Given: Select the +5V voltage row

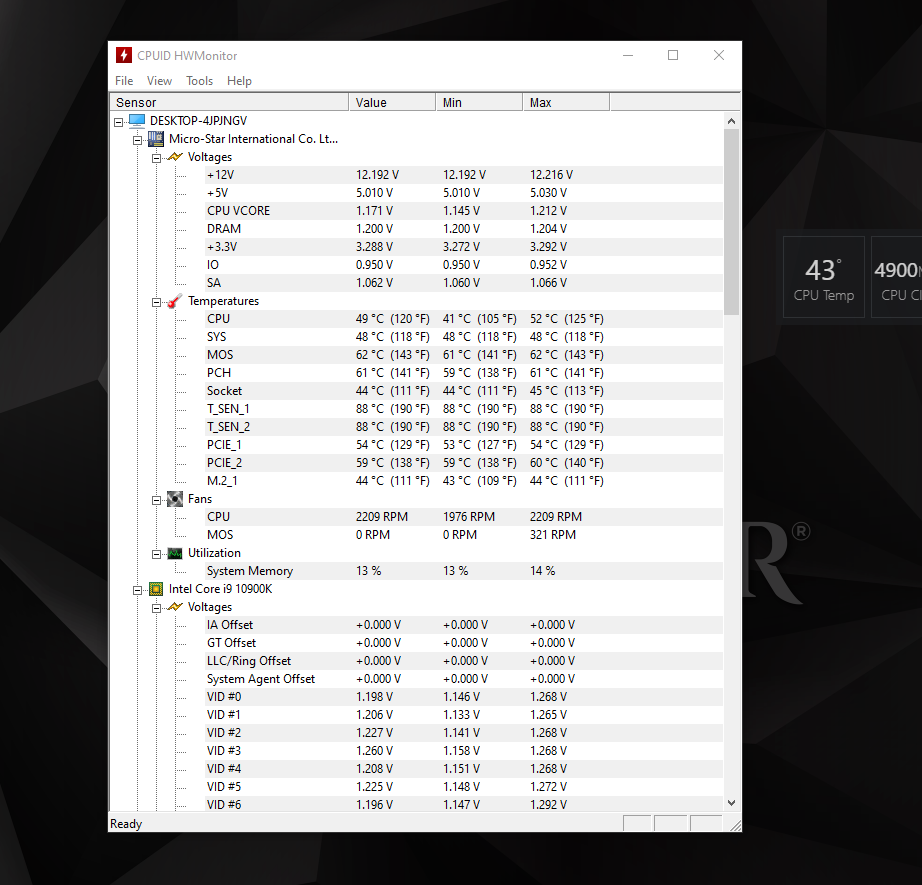Looking at the screenshot, I should click(x=463, y=193).
